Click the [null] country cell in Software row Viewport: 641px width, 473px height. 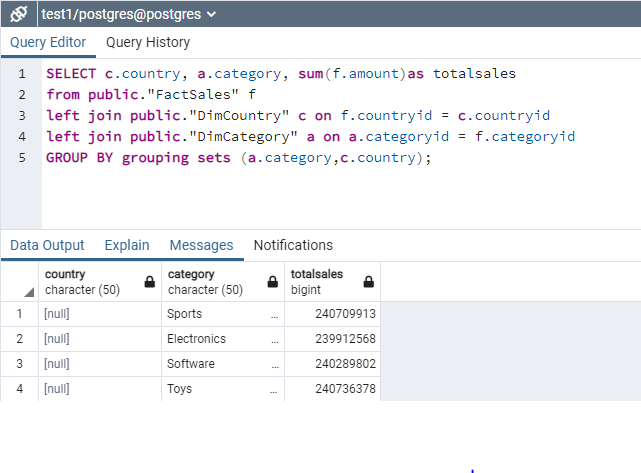click(100, 363)
